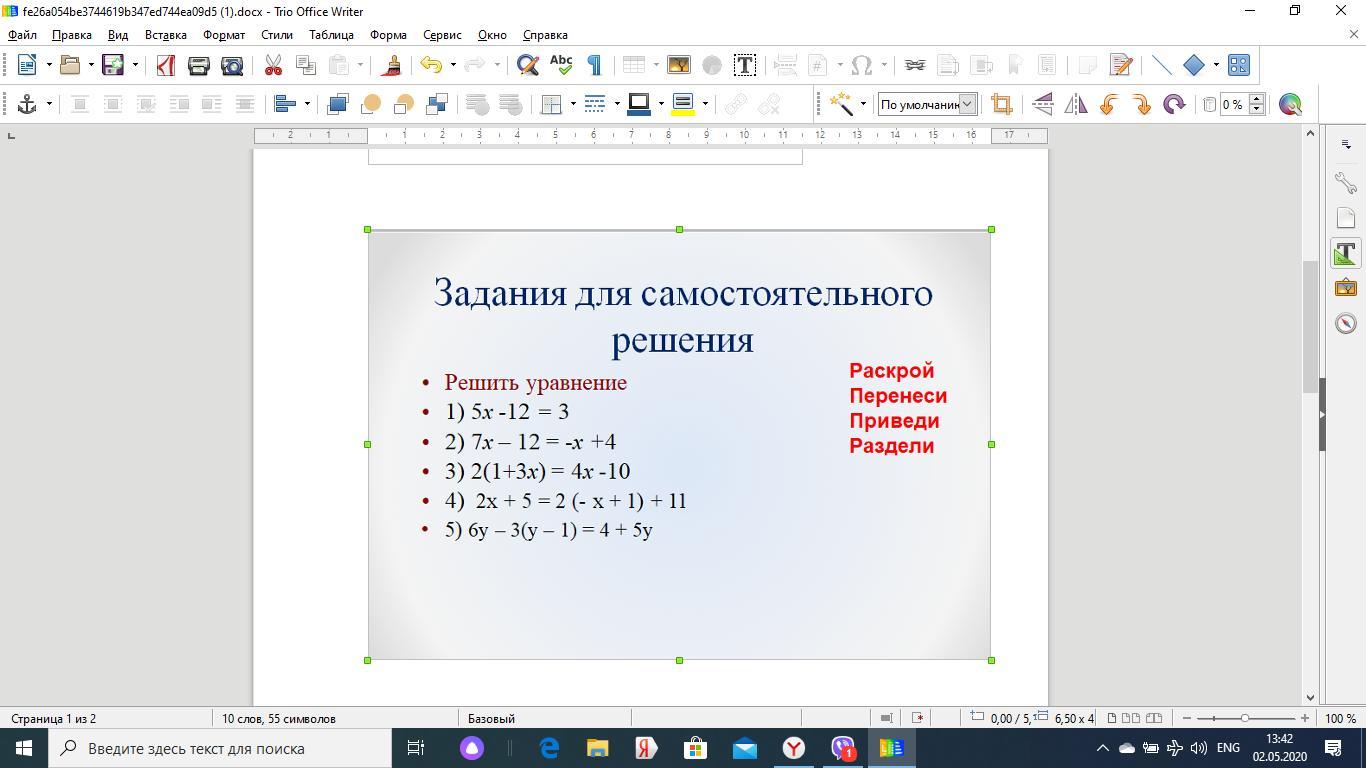Open the alignment options dropdown

tap(306, 104)
